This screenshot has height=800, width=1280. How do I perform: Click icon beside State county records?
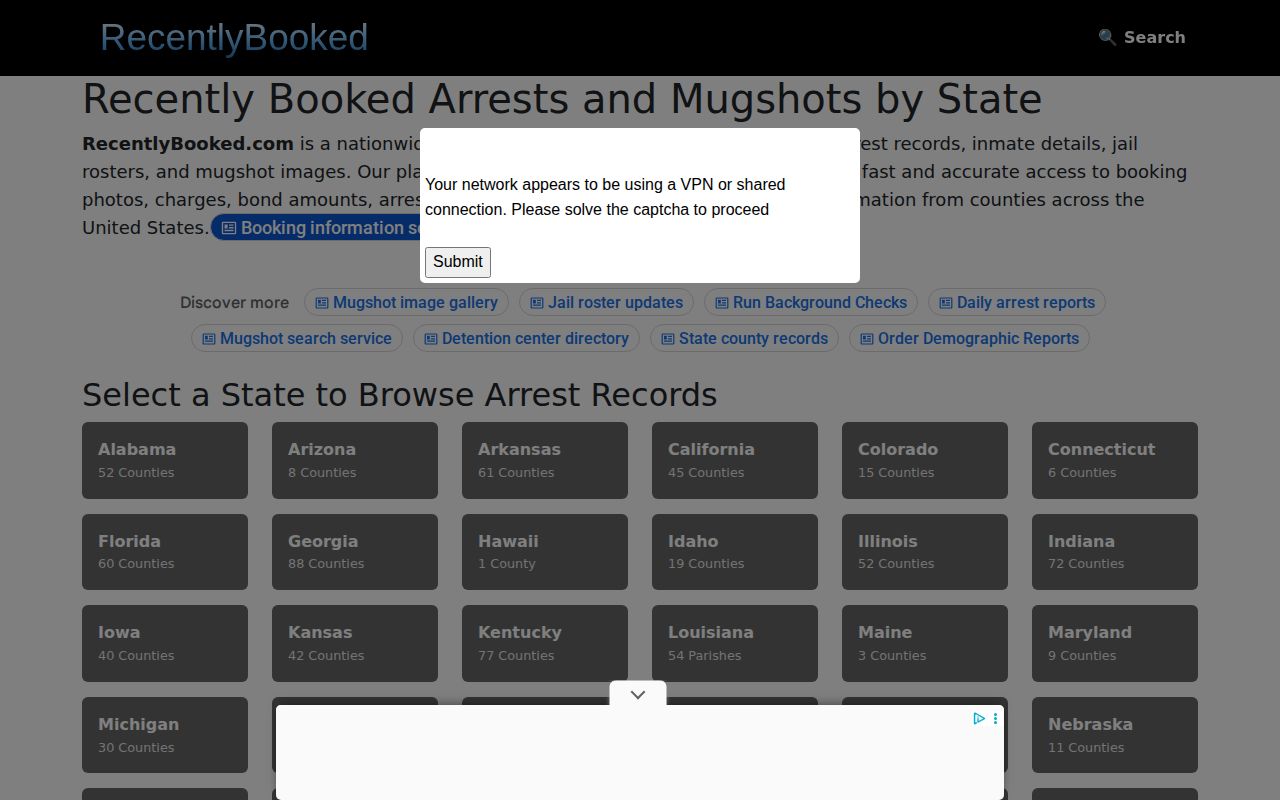(668, 339)
